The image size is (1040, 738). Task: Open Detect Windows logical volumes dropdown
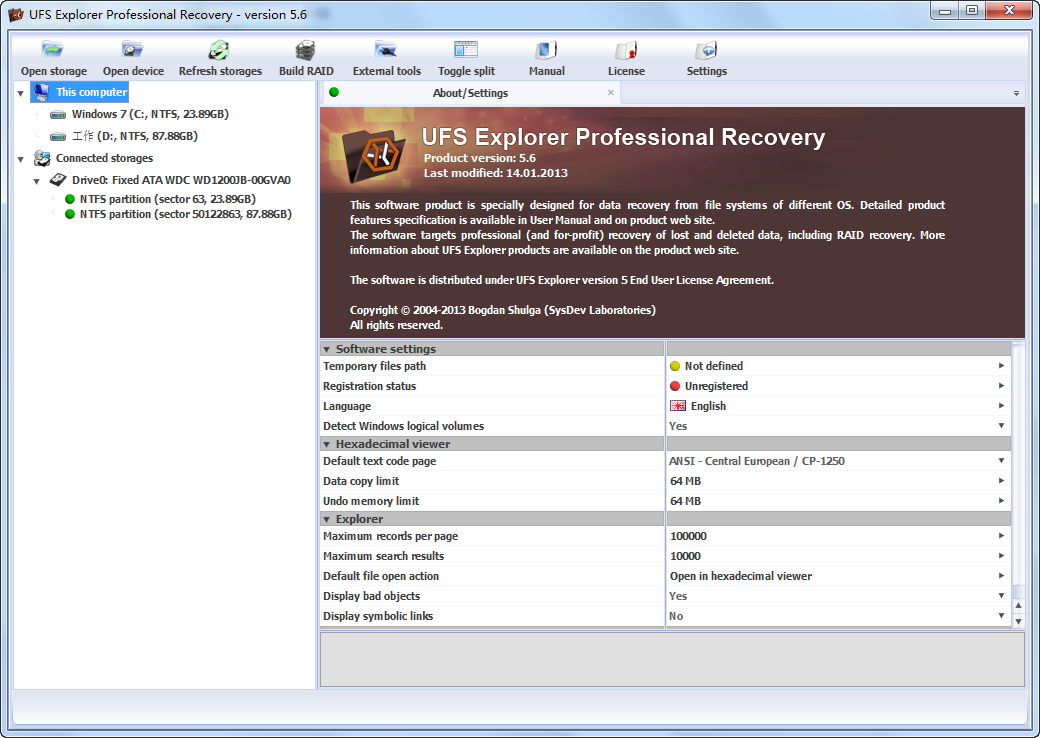click(1002, 426)
